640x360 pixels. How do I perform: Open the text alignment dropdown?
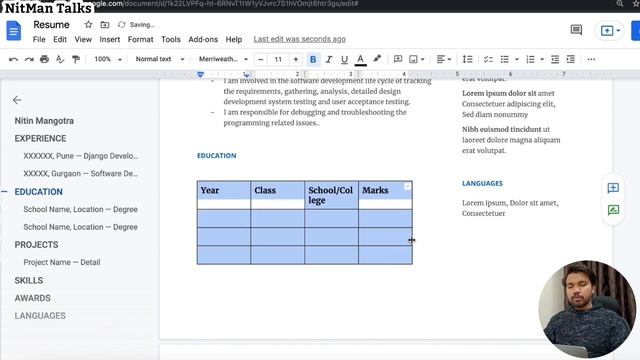pos(444,60)
